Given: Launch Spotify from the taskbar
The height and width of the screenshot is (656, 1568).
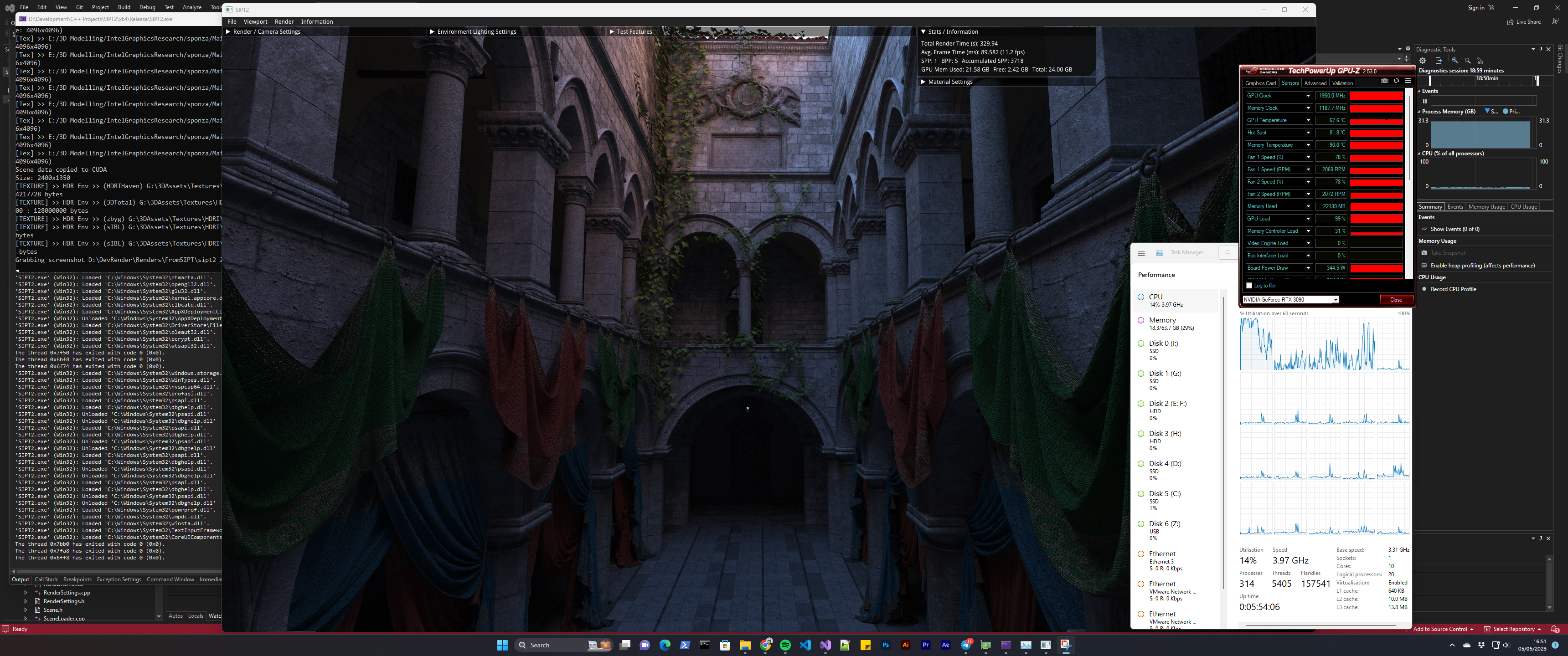Looking at the screenshot, I should tap(785, 645).
